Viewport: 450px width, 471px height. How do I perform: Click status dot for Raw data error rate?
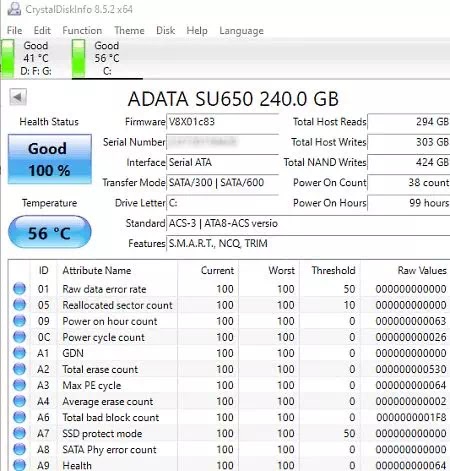click(19, 289)
